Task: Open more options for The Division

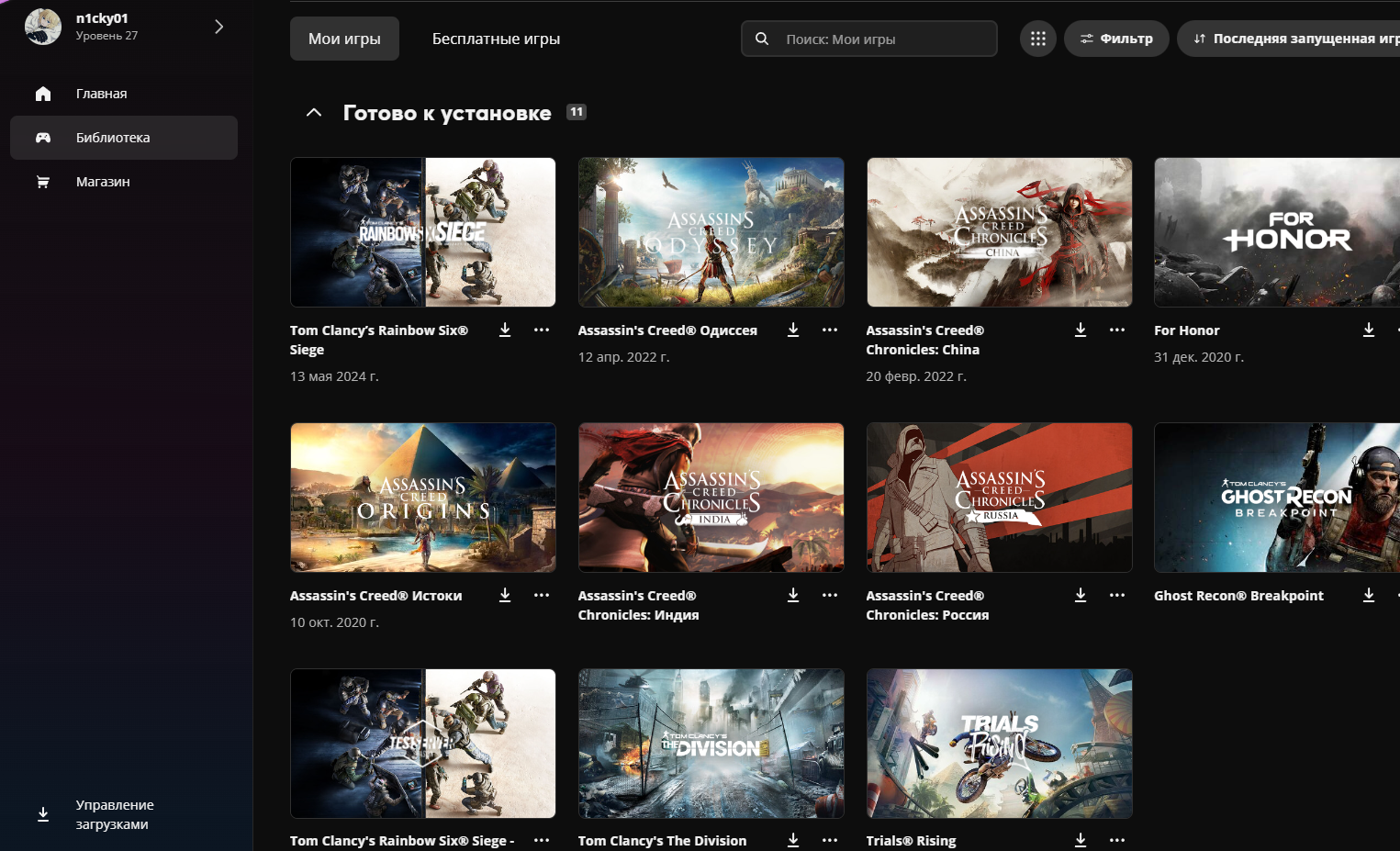Action: click(x=830, y=840)
